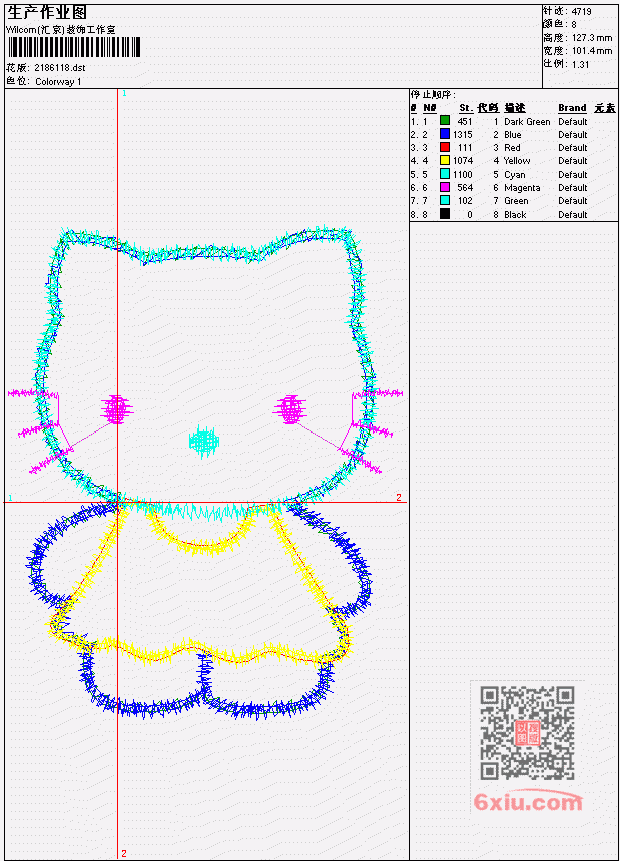Click the cyan nose in the design

(x=204, y=441)
